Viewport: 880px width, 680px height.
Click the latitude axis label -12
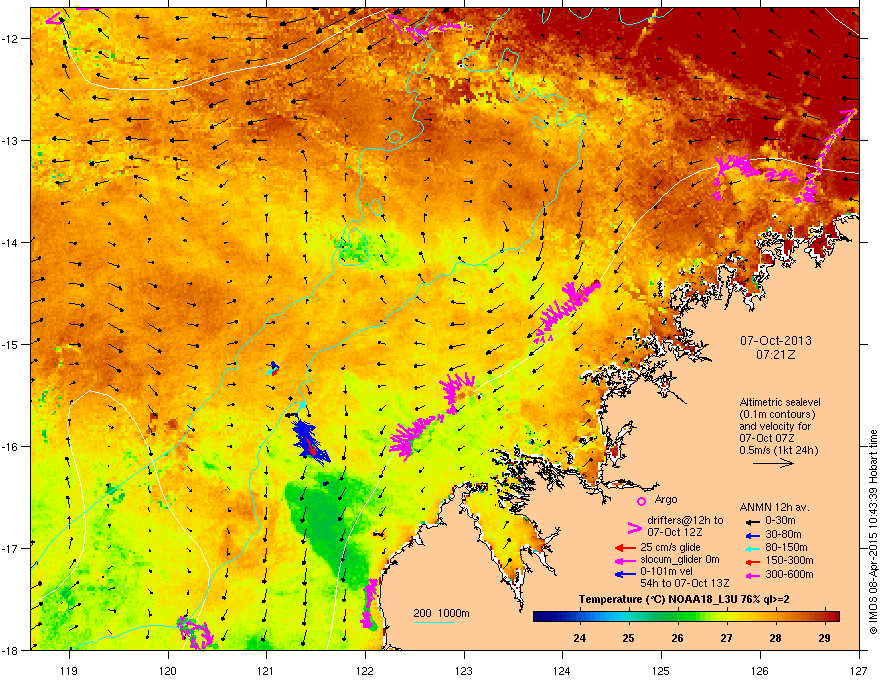tap(11, 38)
